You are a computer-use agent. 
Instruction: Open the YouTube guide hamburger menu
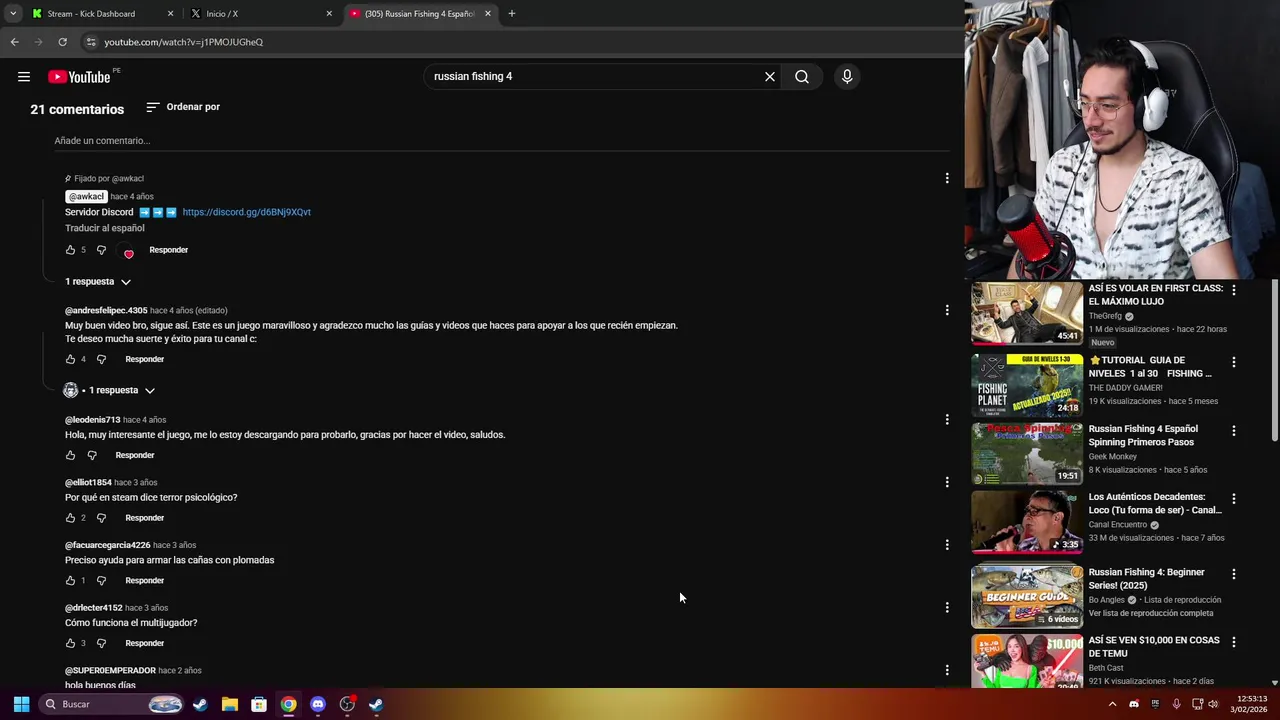[24, 77]
